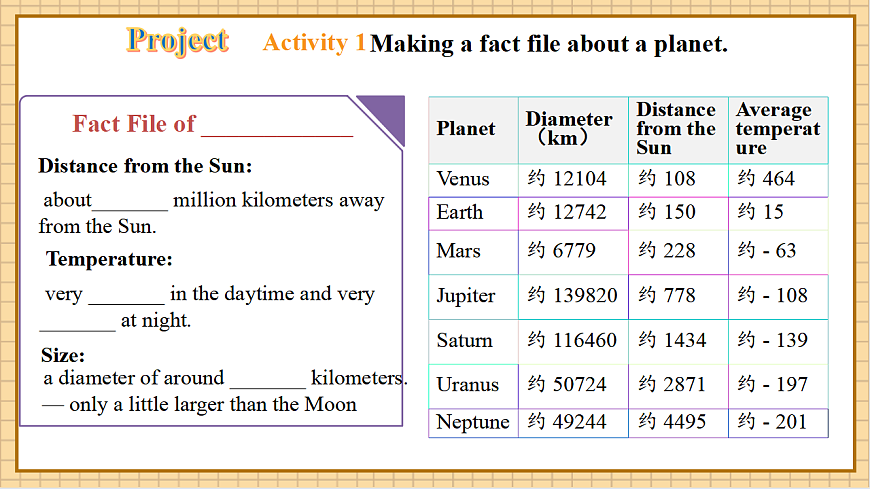
Task: Click the Project title logo text
Action: click(178, 41)
